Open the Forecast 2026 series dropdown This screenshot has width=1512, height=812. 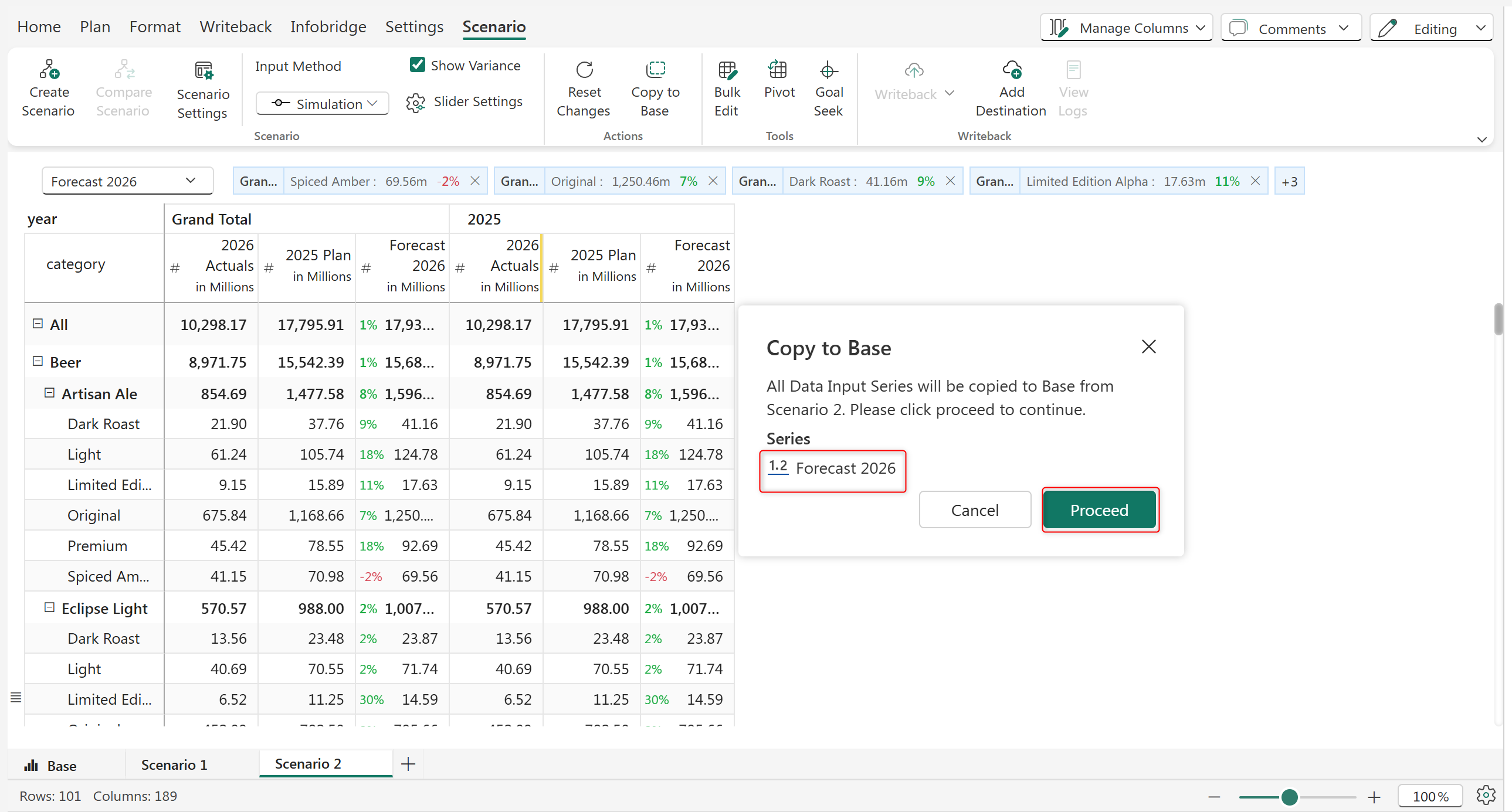[x=127, y=181]
